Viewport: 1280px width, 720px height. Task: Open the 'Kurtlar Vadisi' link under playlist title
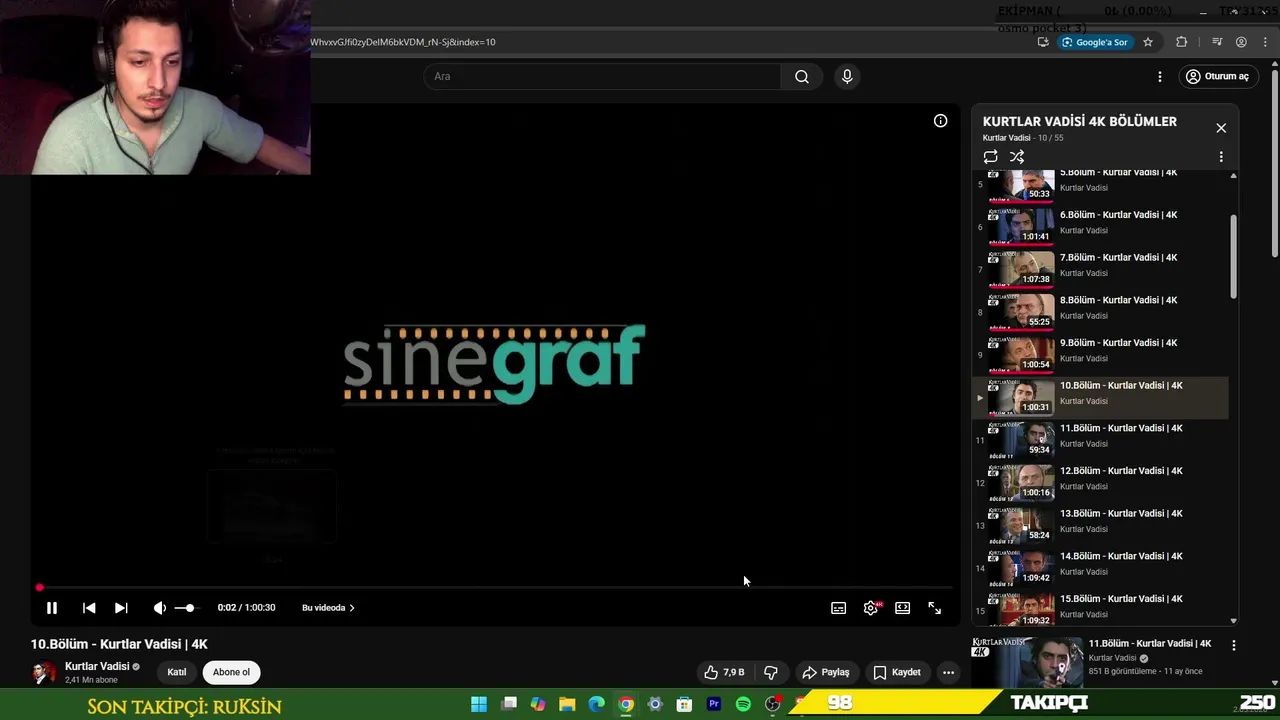point(1006,138)
